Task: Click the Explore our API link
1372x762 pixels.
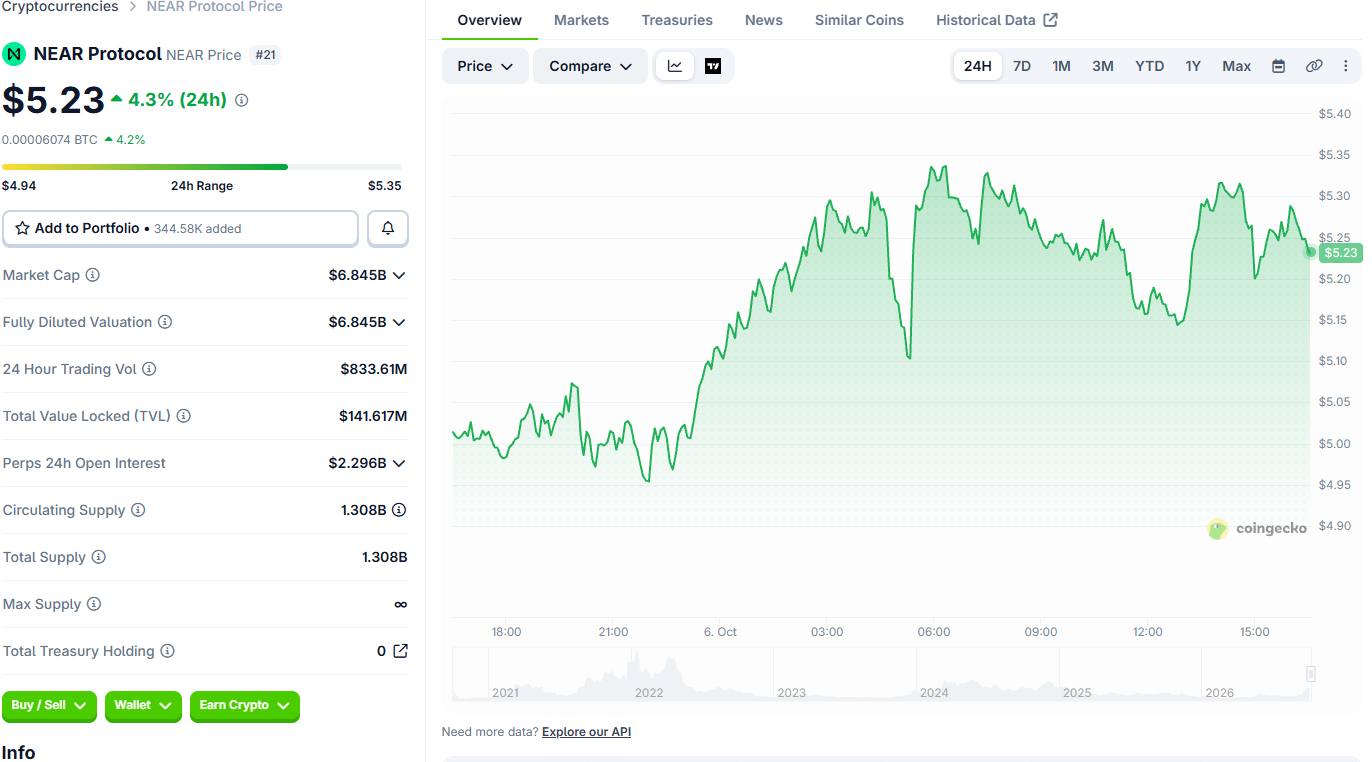Action: tap(586, 732)
